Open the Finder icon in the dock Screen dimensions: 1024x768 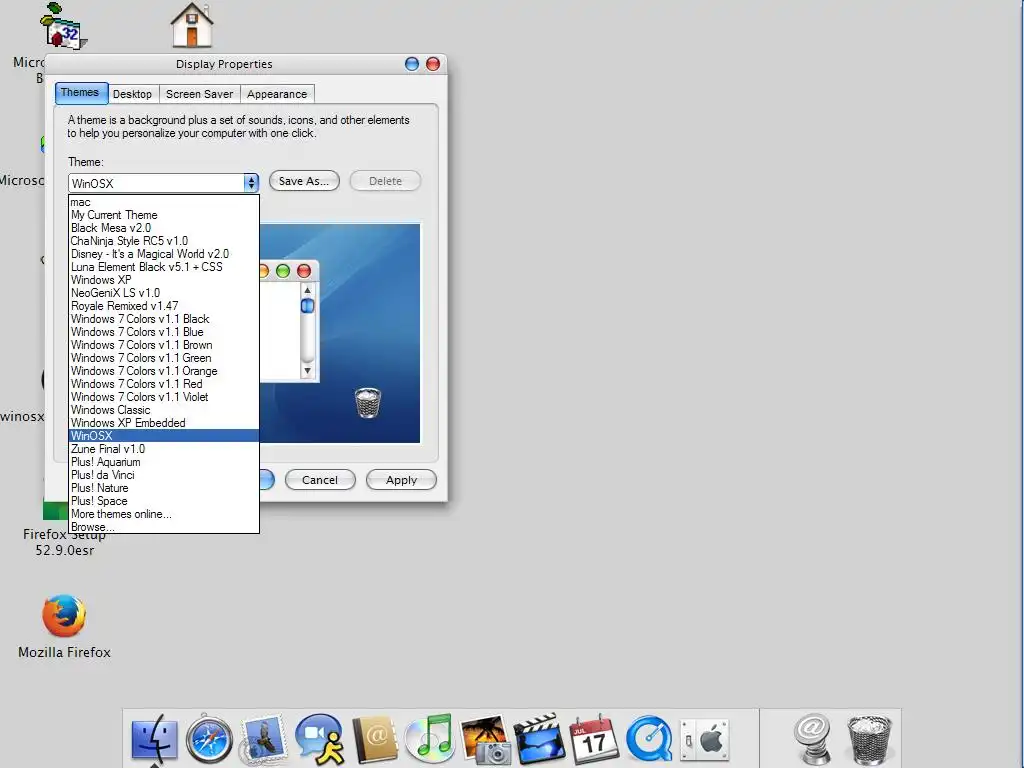(154, 739)
